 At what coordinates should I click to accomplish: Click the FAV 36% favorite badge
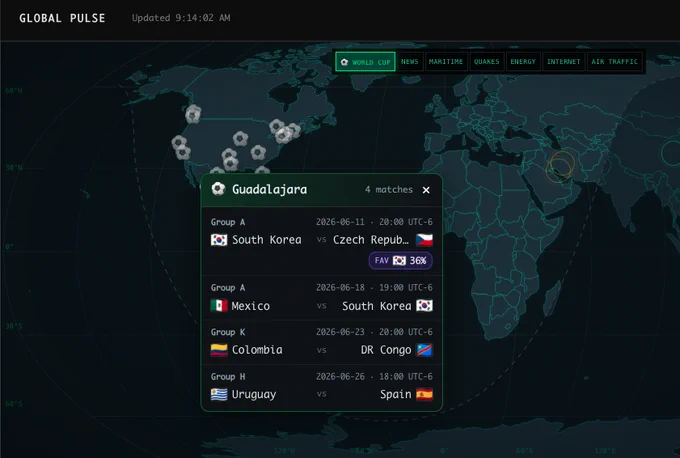(x=400, y=260)
